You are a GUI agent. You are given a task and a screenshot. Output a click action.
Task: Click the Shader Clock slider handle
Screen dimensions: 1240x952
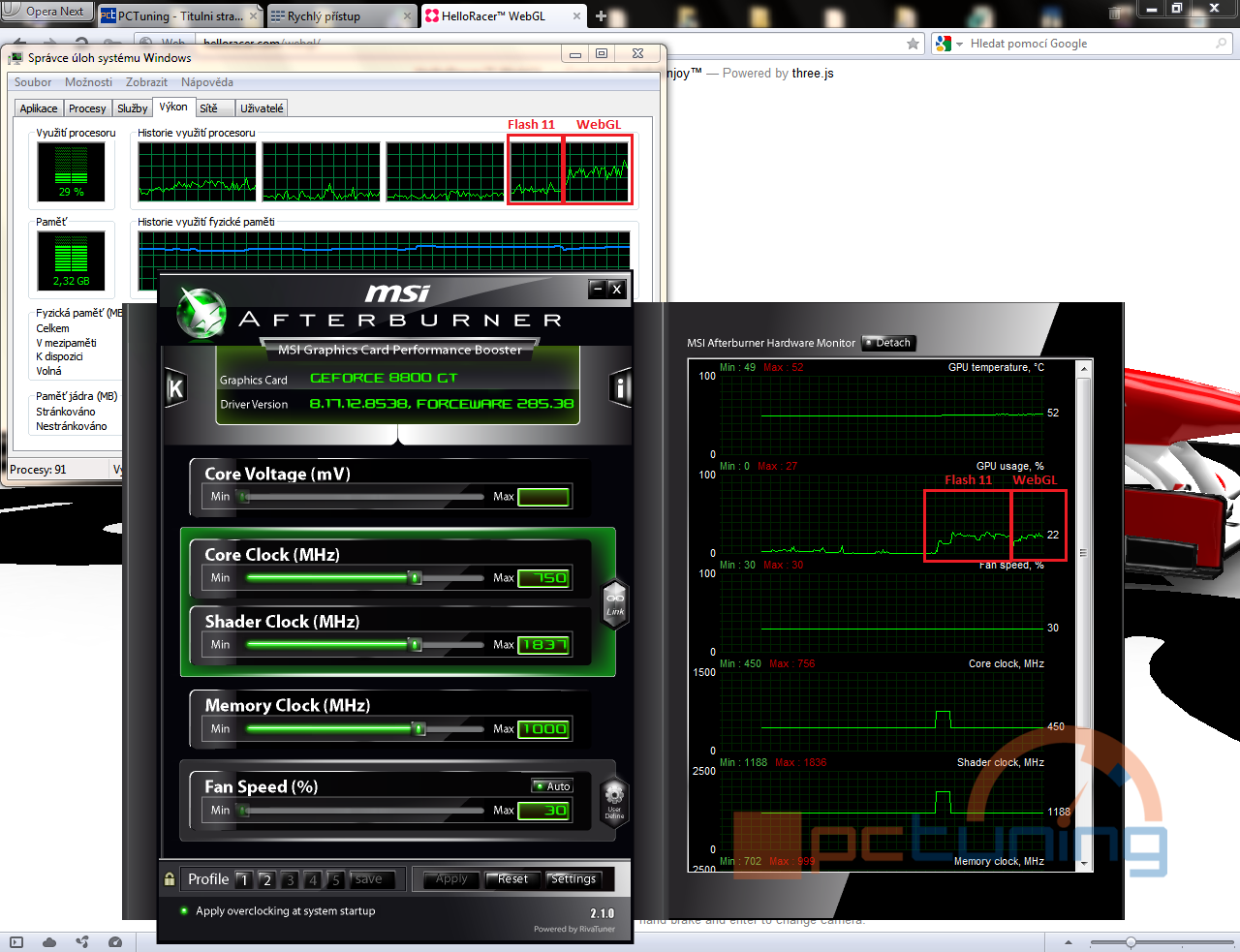[x=415, y=645]
